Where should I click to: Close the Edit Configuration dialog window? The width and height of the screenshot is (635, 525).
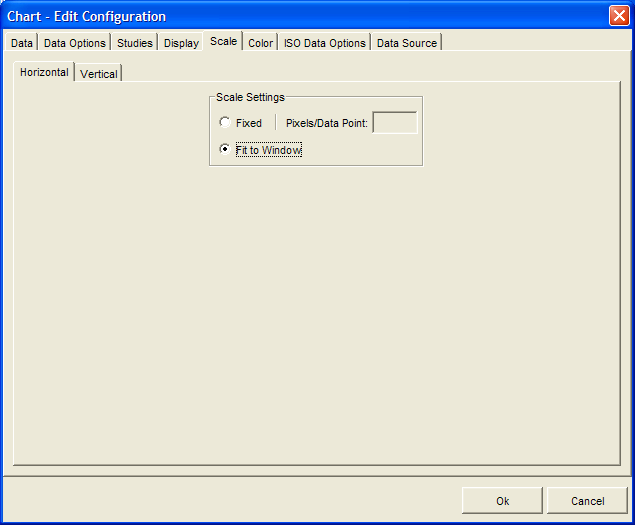618,16
